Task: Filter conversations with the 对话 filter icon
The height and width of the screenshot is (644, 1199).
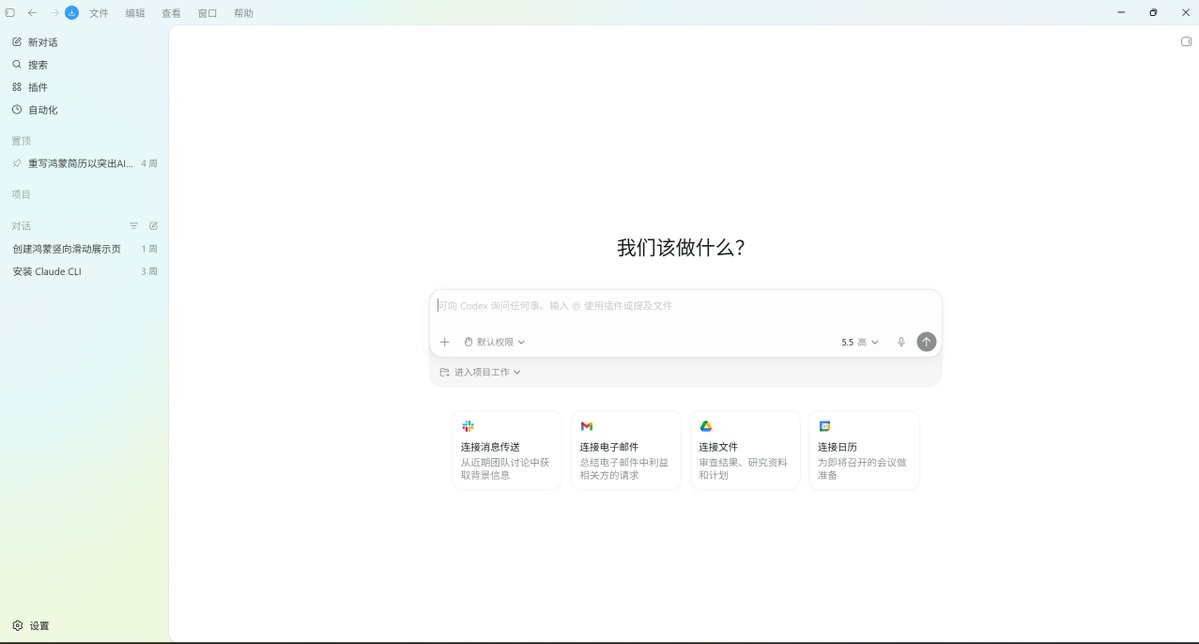Action: [x=134, y=226]
